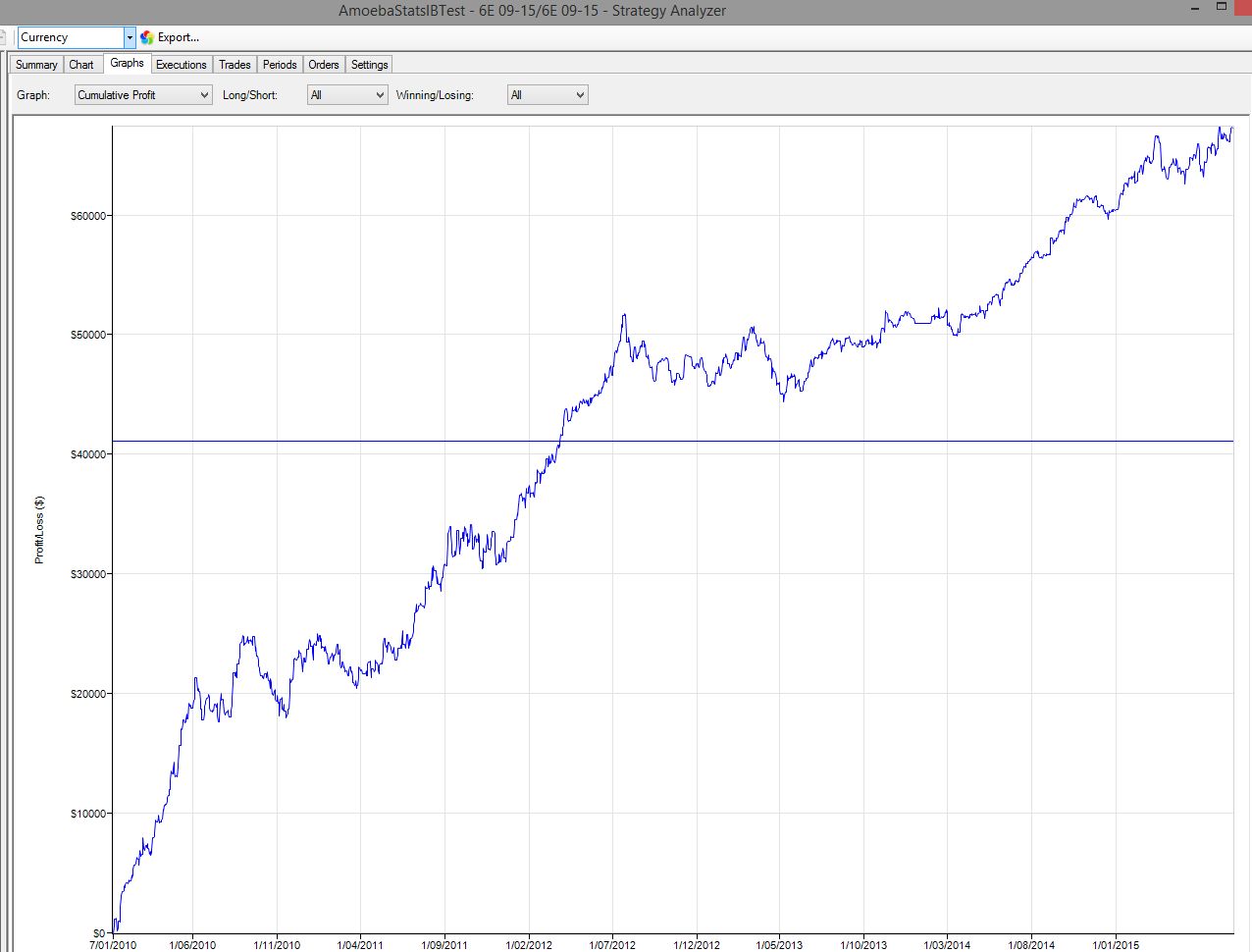The image size is (1252, 952).
Task: Maximize the Strategy Analyzer window
Action: coord(1222,7)
